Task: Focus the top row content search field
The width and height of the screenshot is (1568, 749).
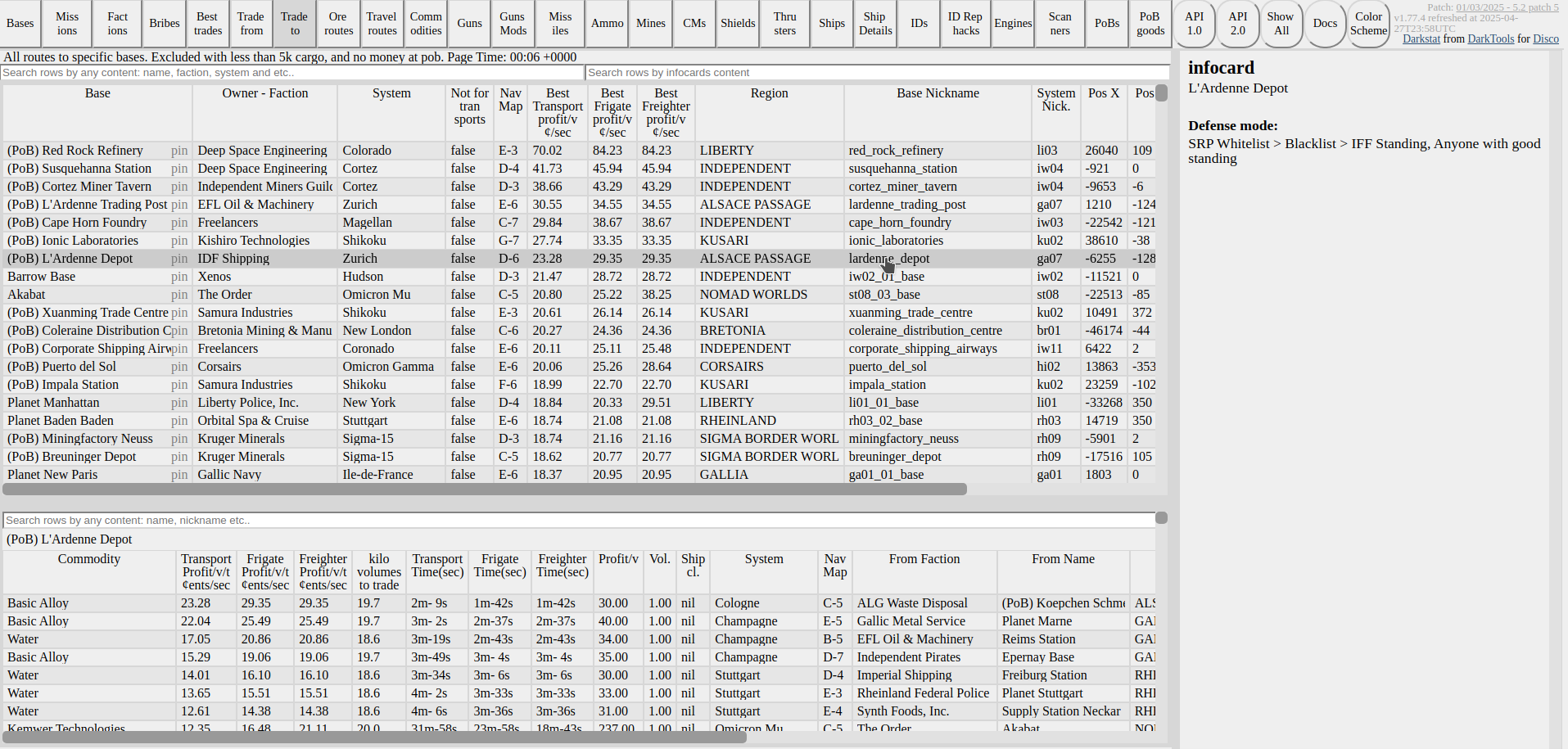Action: point(292,73)
